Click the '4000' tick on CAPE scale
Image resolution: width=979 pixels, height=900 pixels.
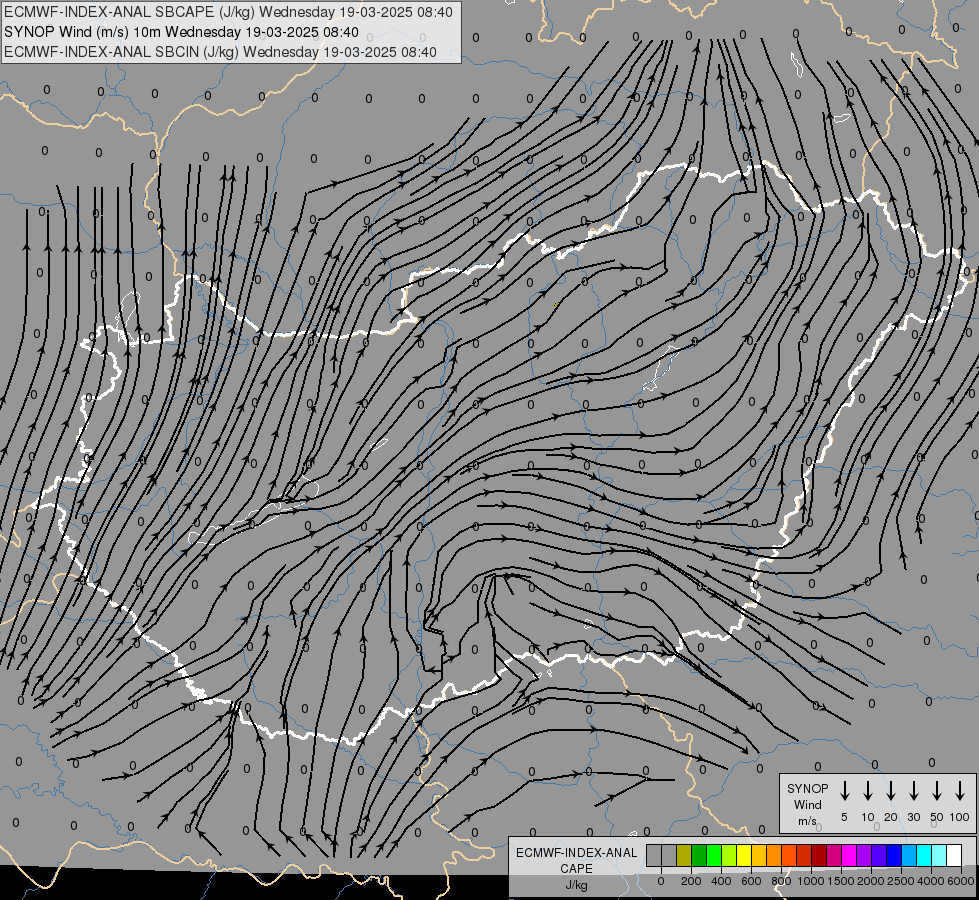[x=931, y=881]
